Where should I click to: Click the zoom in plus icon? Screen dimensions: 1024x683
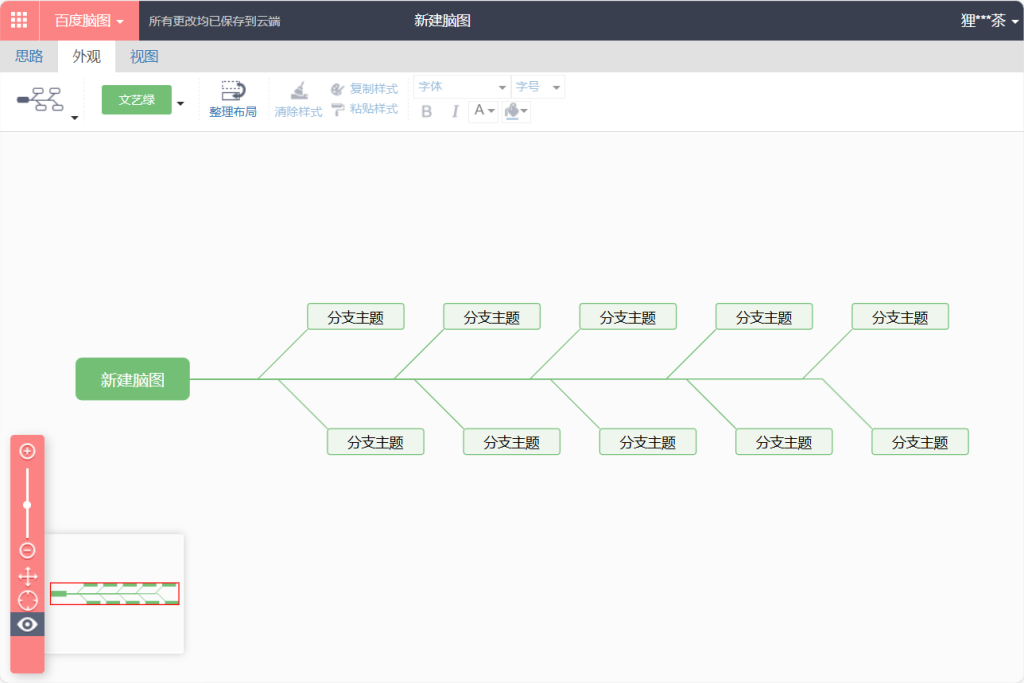27,451
